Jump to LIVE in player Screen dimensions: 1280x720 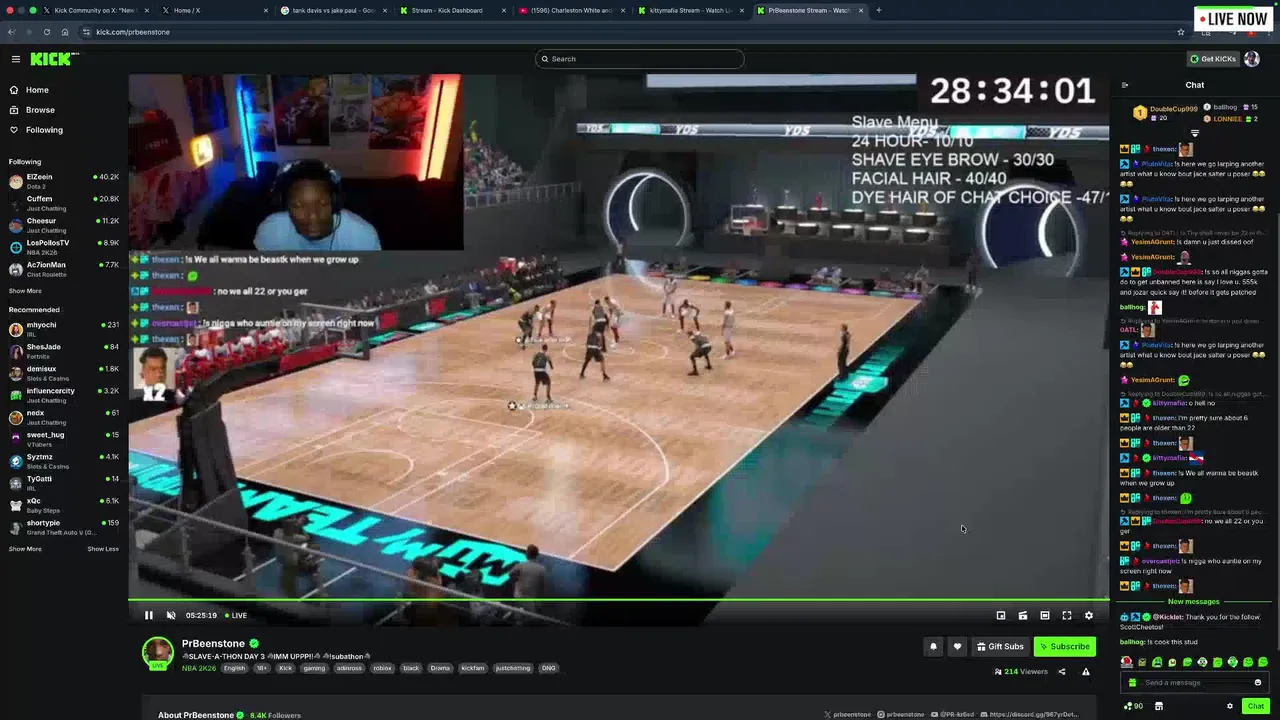pos(236,615)
